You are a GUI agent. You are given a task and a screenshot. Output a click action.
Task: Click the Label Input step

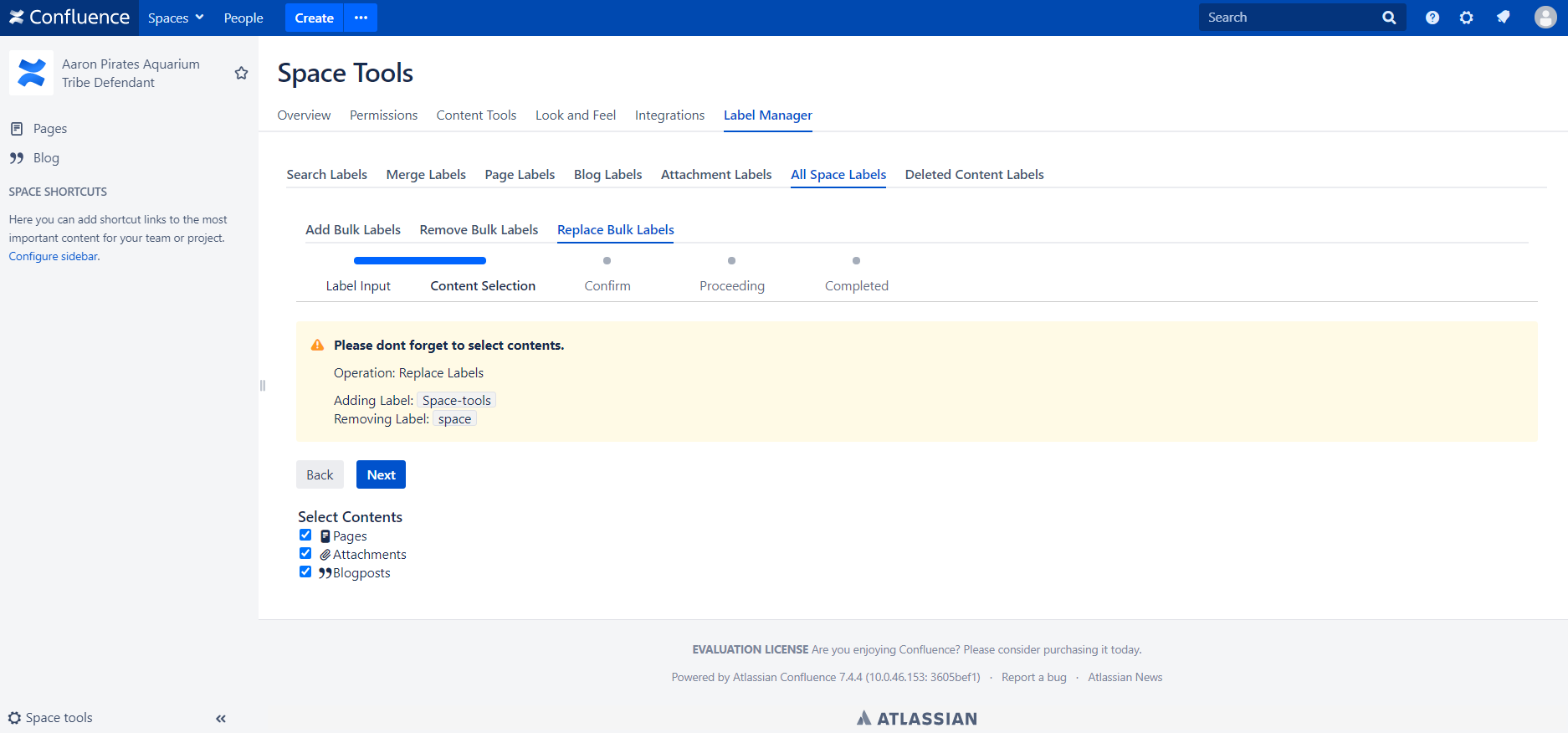click(358, 286)
